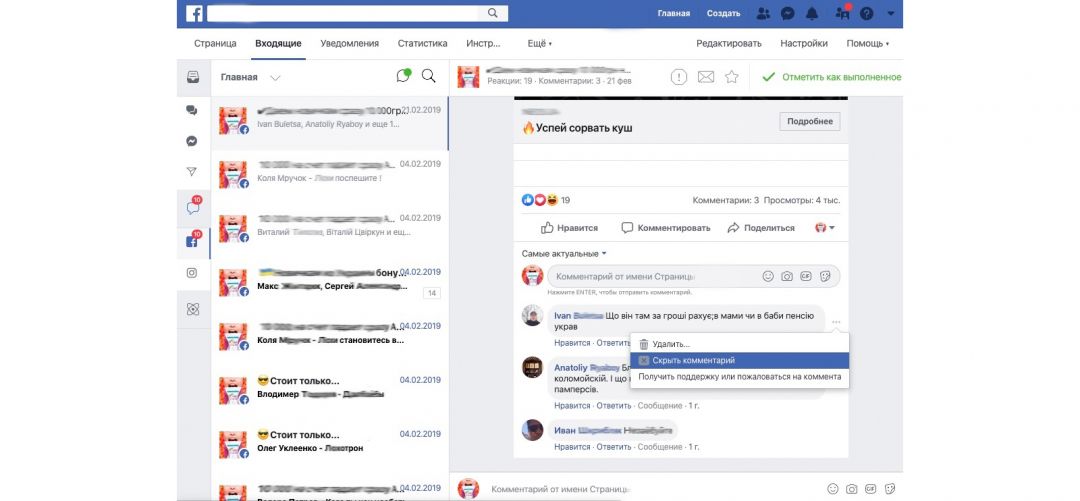Choose Скрыть комментарий from the menu
The height and width of the screenshot is (501, 1080).
click(739, 360)
